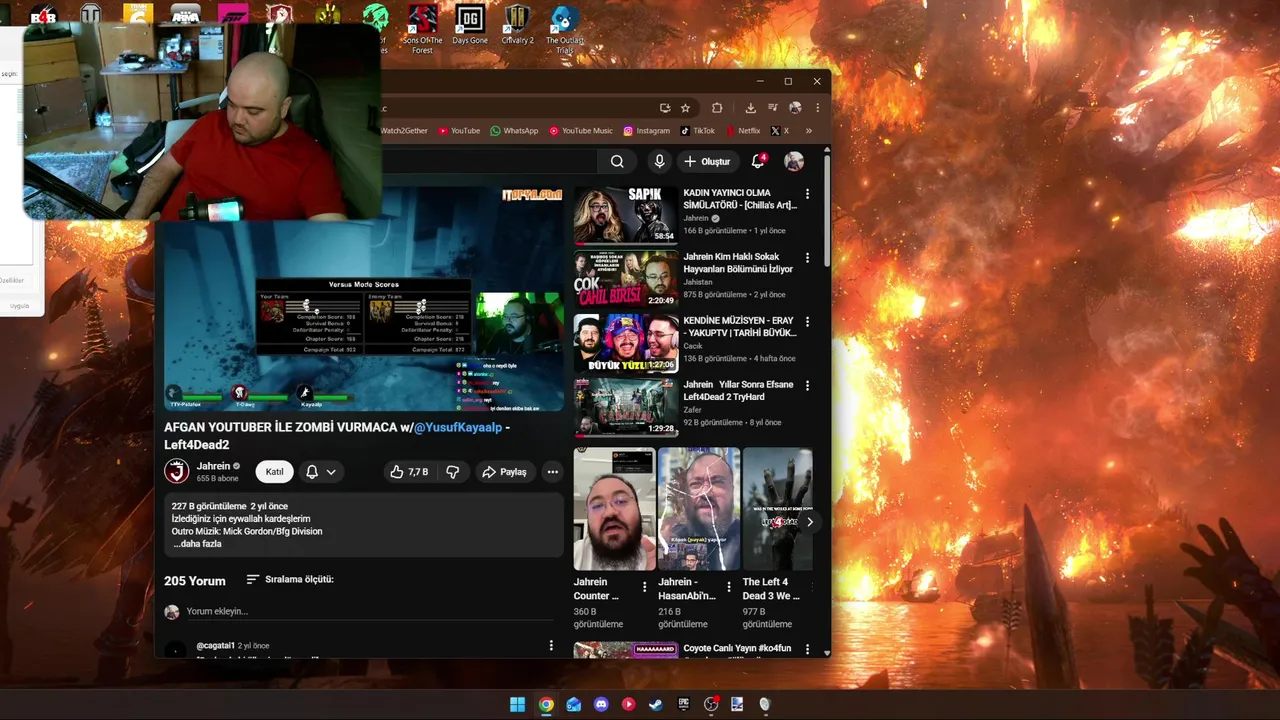The height and width of the screenshot is (720, 1280).
Task: Show more bookmarks with double chevron
Action: click(808, 131)
